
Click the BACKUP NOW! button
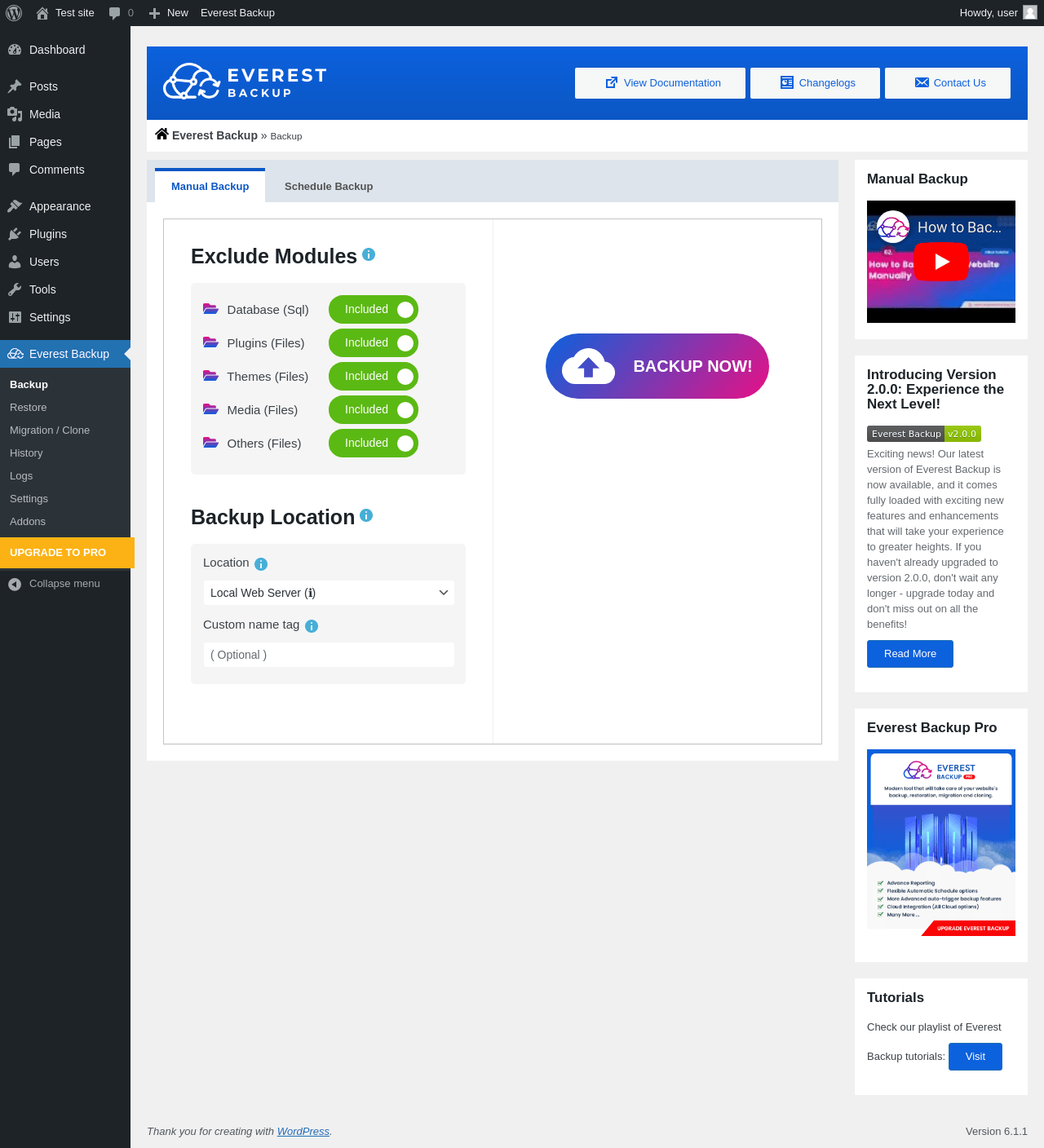tap(657, 366)
